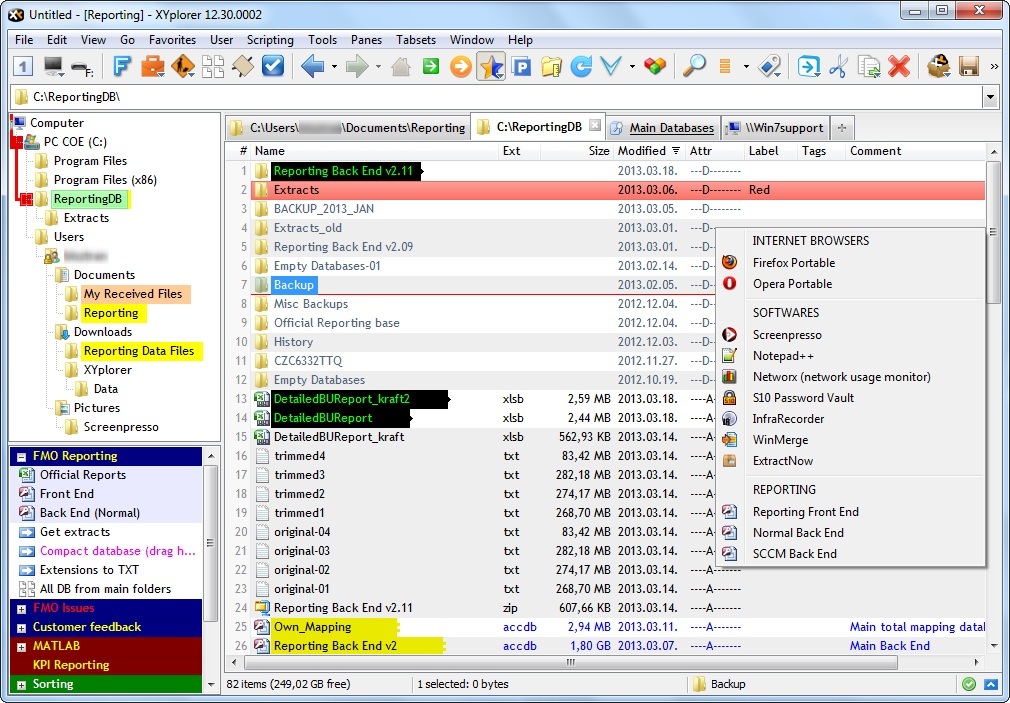Collapse the FMO Reporting catalog category
1010x703 pixels.
tap(22, 456)
